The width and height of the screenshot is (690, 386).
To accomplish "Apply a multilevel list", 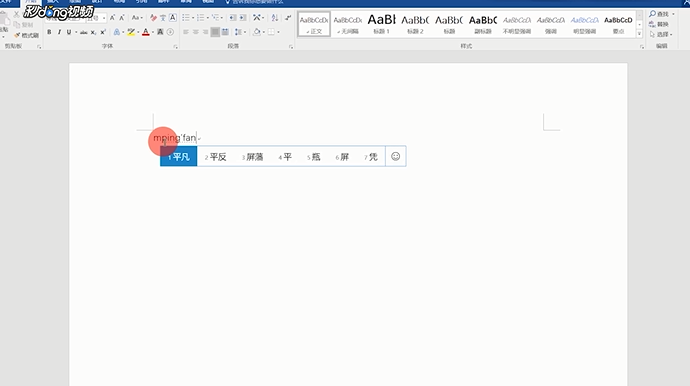I will click(215, 18).
